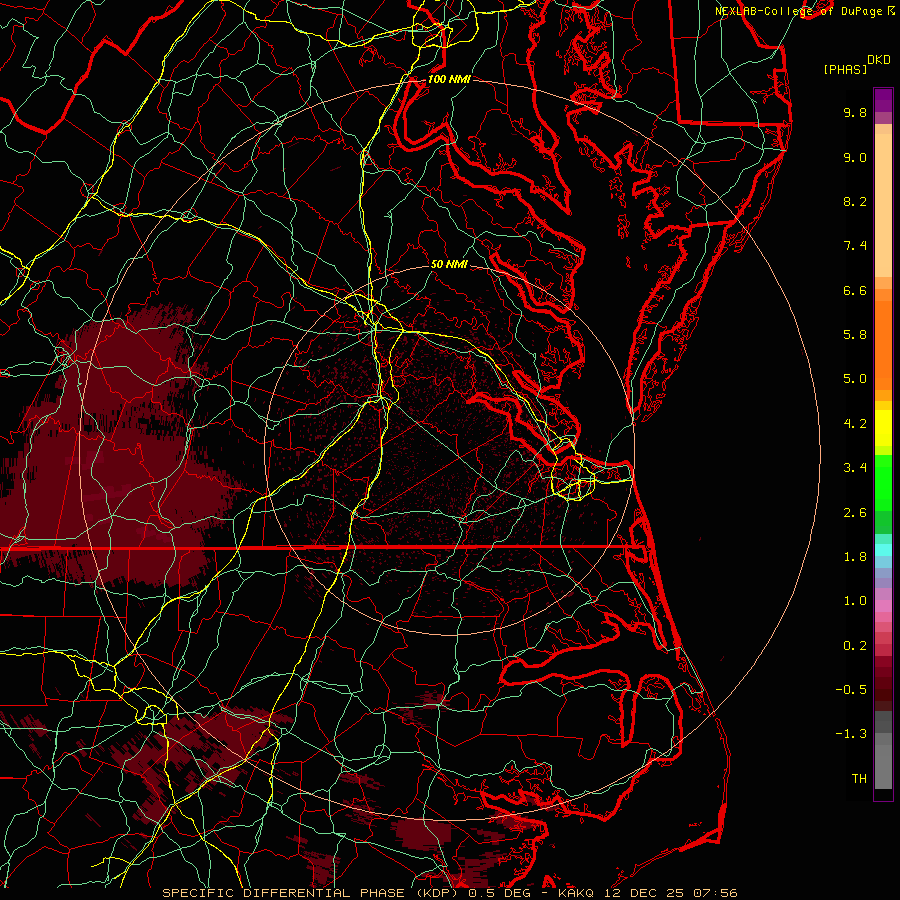Click the 7.4 value on the color scale

click(x=855, y=246)
